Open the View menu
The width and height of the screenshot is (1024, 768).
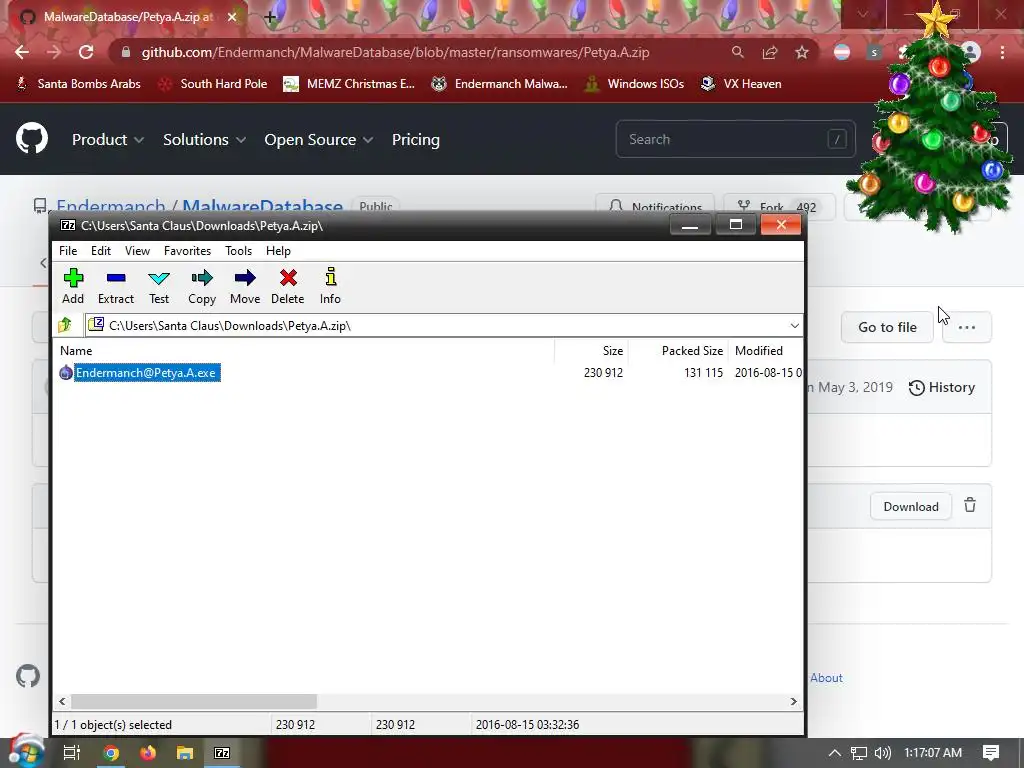137,251
